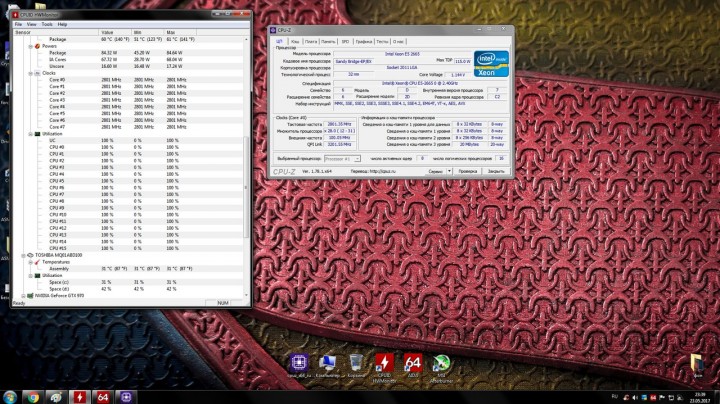Click the Intel Xeon logo in CPU-Z
Viewport: 720px width, 404px height.
click(x=491, y=64)
